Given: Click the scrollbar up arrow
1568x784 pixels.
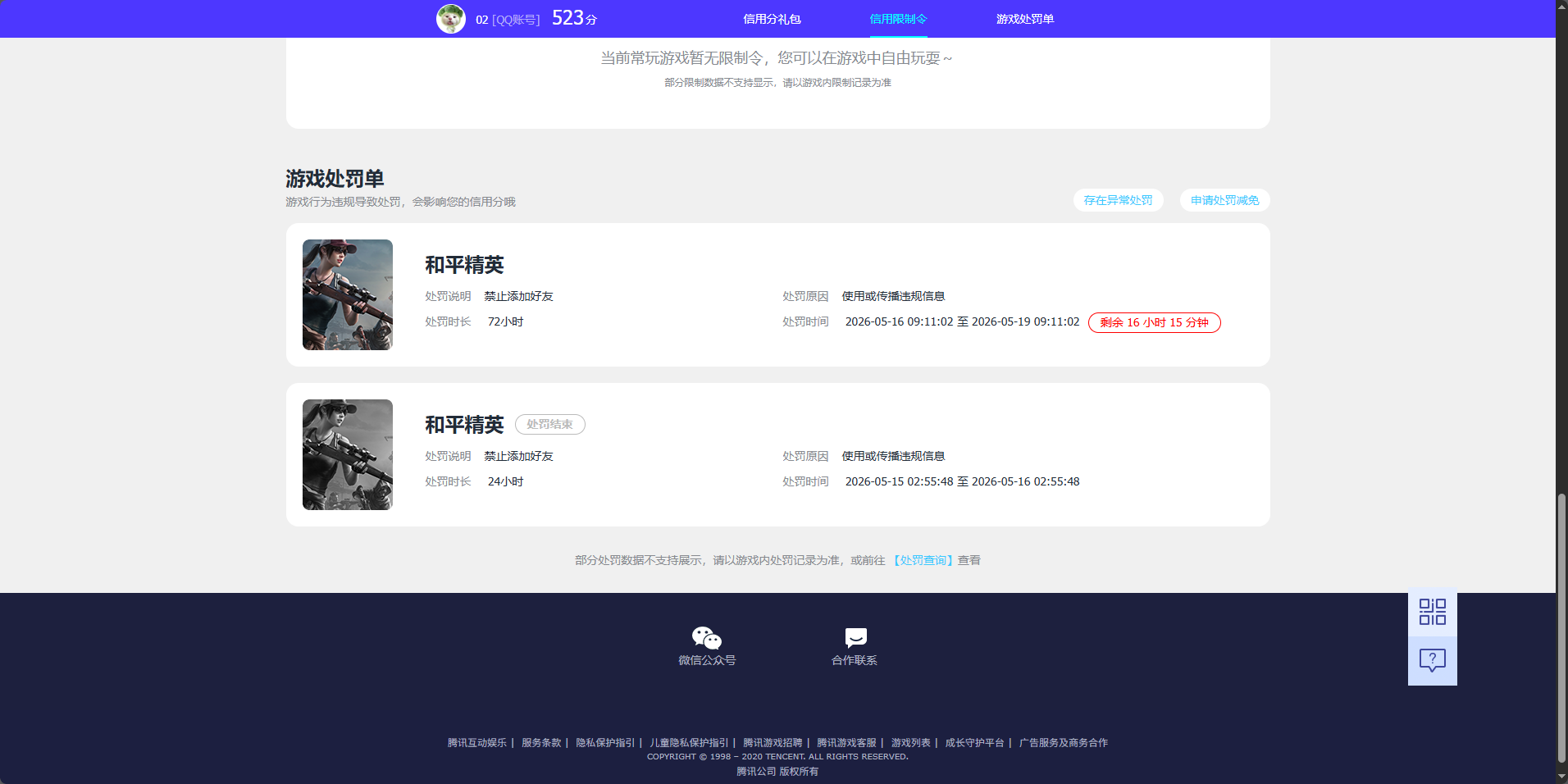Looking at the screenshot, I should coord(1561,7).
